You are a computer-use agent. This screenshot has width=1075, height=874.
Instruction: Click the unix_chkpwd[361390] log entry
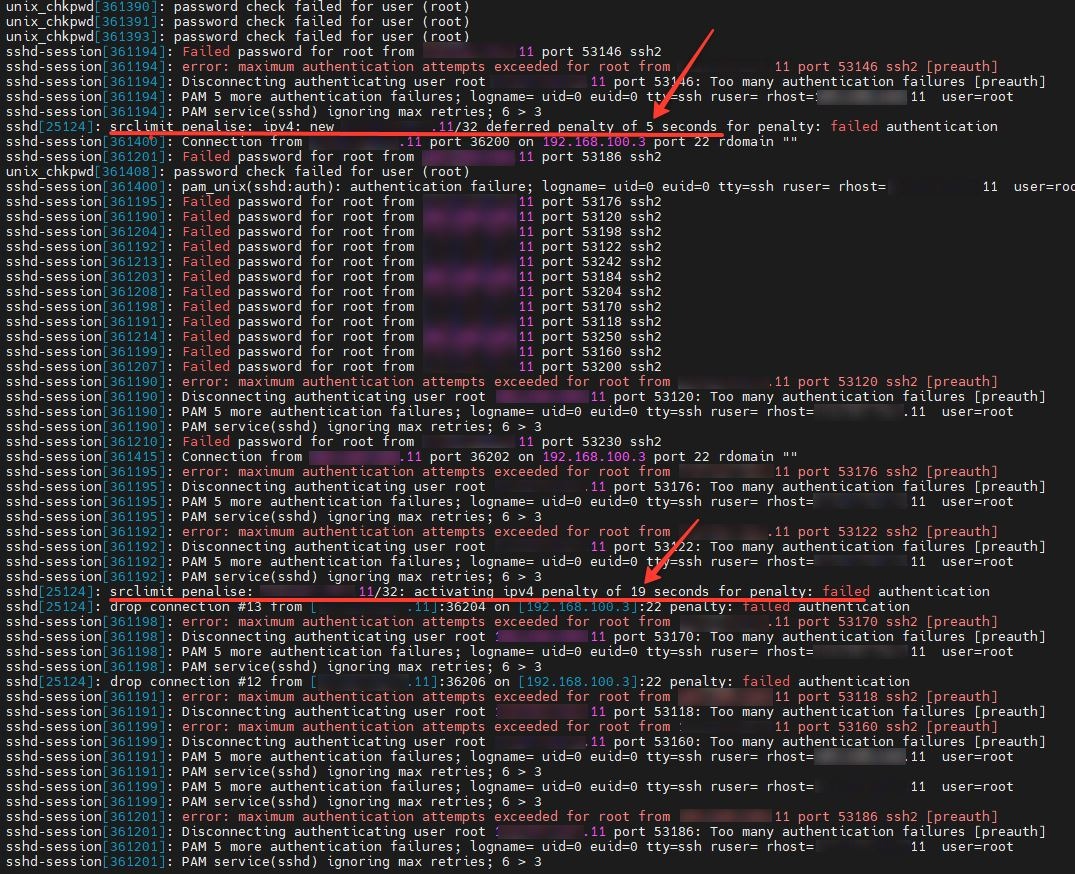(x=238, y=7)
